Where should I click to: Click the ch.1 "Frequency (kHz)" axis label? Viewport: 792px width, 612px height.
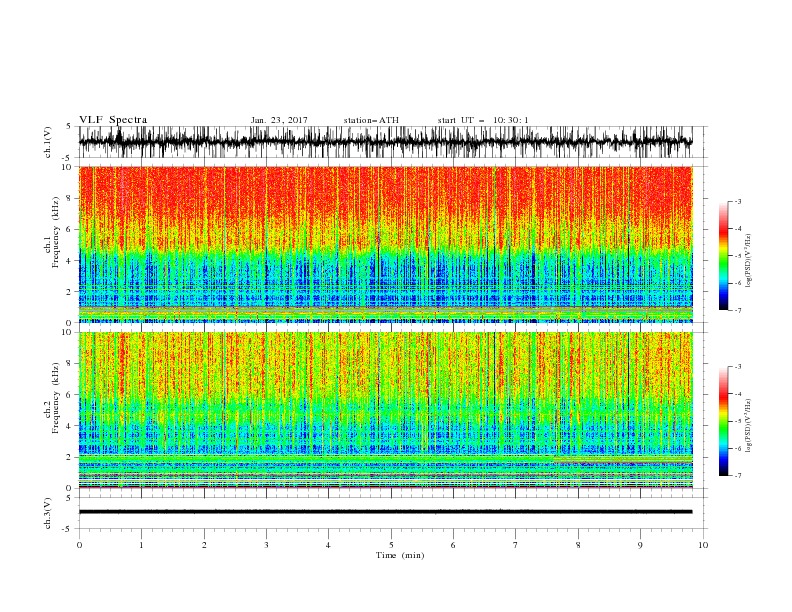(55, 233)
